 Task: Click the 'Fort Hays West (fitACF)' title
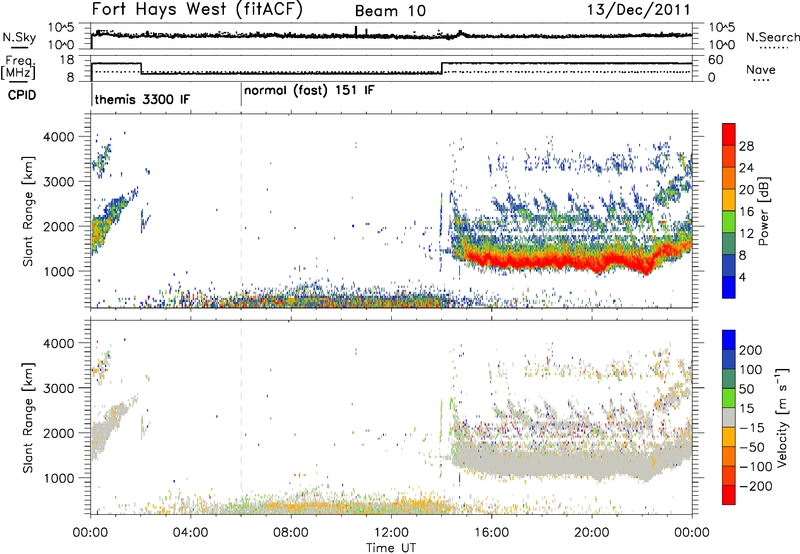point(197,10)
